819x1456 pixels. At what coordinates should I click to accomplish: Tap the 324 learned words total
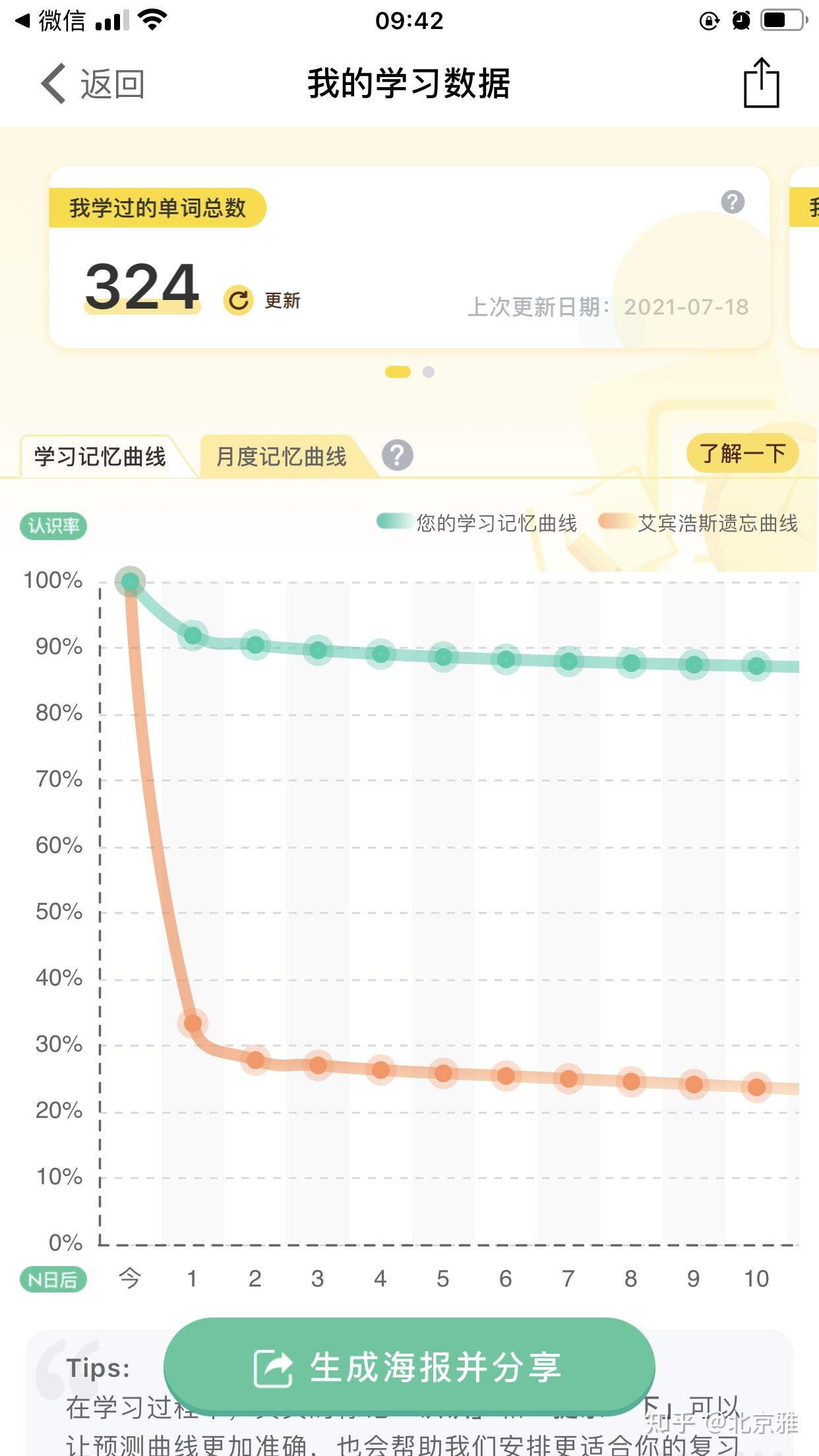pos(142,286)
